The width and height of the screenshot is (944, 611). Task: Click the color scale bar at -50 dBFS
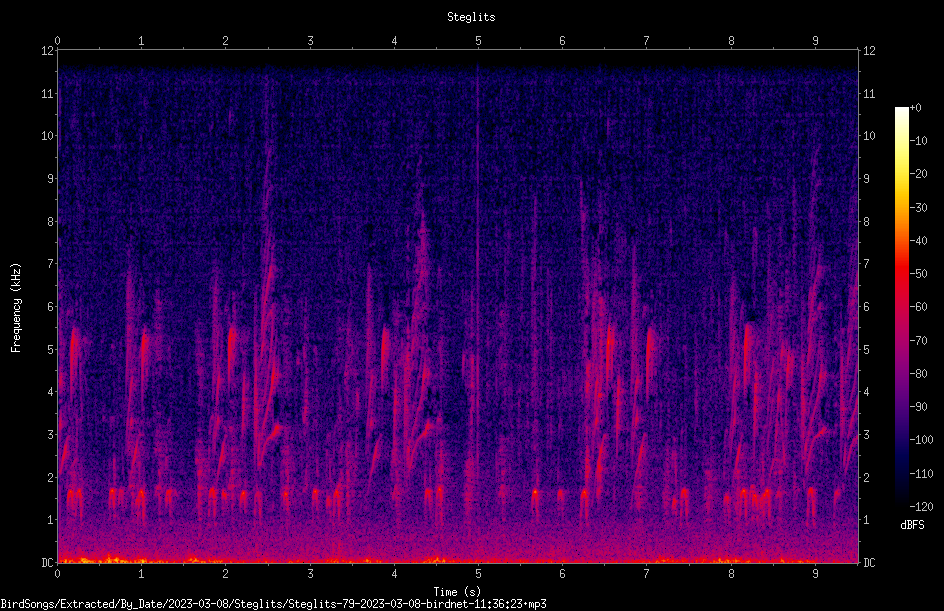click(901, 274)
